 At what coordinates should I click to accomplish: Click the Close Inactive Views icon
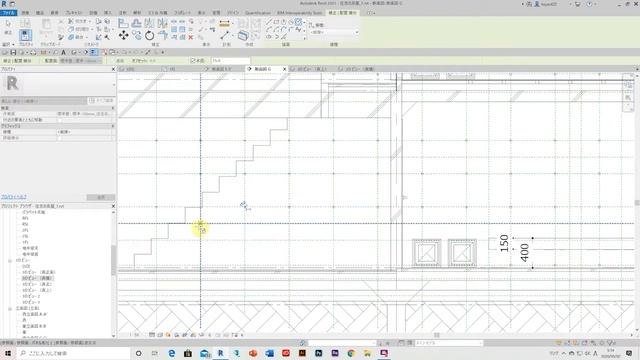[104, 52]
